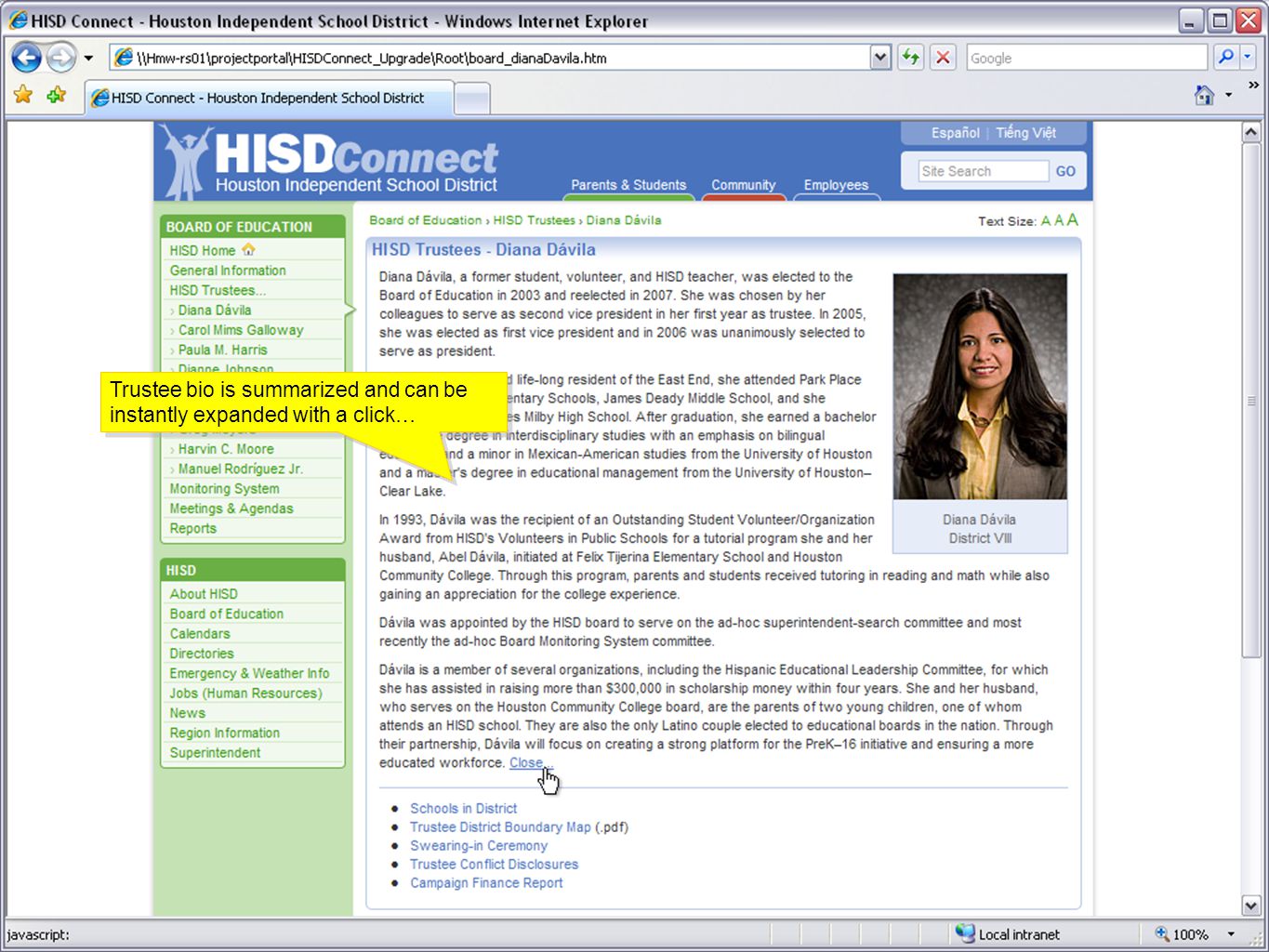Click HISD Trustees breadcrumb link
Viewport: 1269px width, 952px height.
(x=534, y=220)
